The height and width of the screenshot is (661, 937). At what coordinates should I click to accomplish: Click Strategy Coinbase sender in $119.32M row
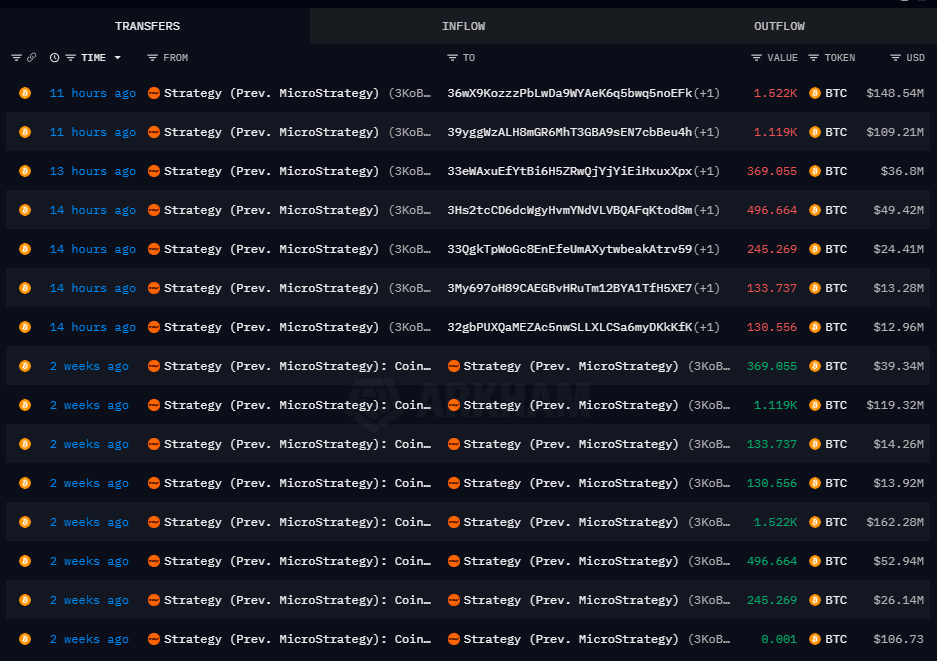(297, 405)
